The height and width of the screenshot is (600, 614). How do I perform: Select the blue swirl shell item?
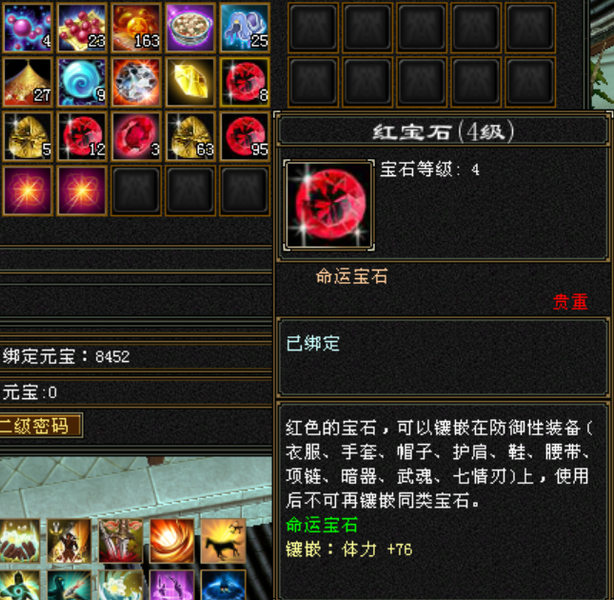click(x=82, y=82)
